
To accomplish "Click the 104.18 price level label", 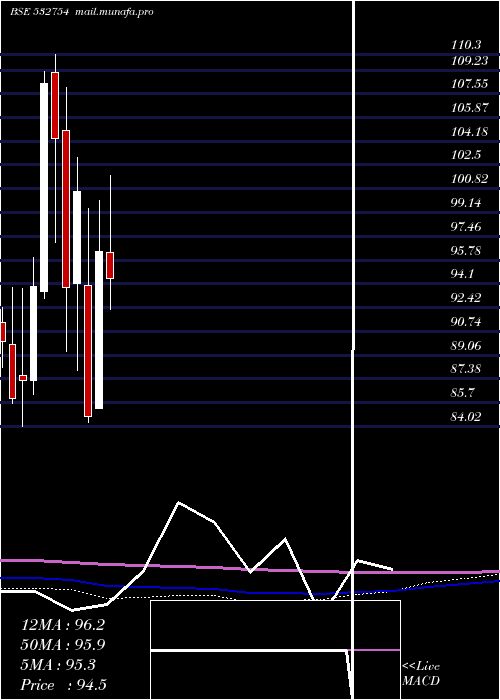I will pyautogui.click(x=469, y=132).
